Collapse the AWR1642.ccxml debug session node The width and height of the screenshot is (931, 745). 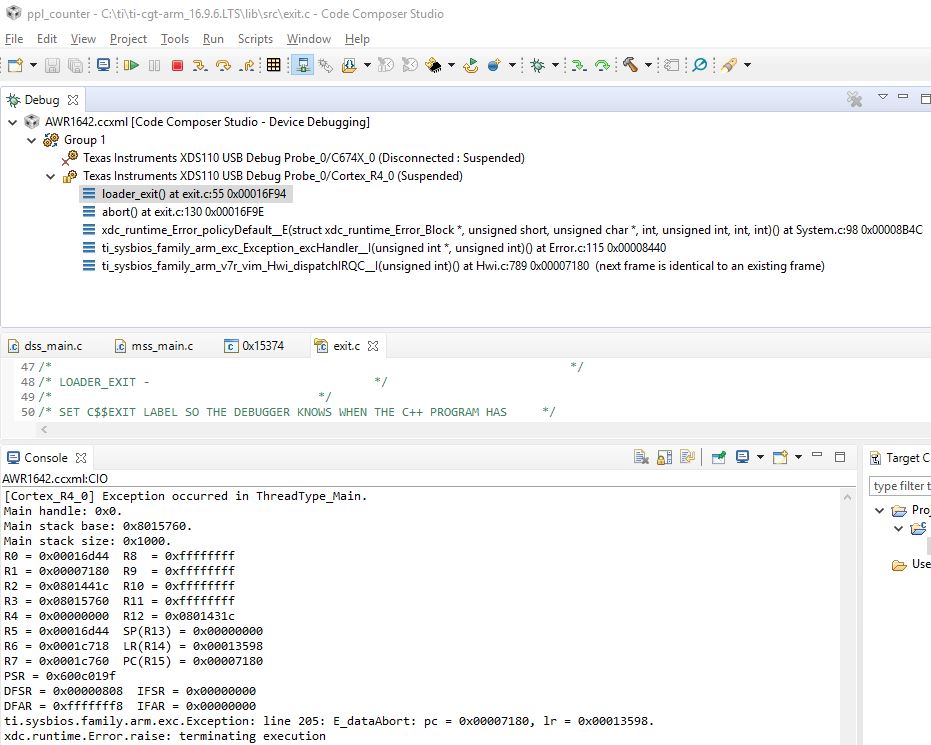pyautogui.click(x=12, y=122)
